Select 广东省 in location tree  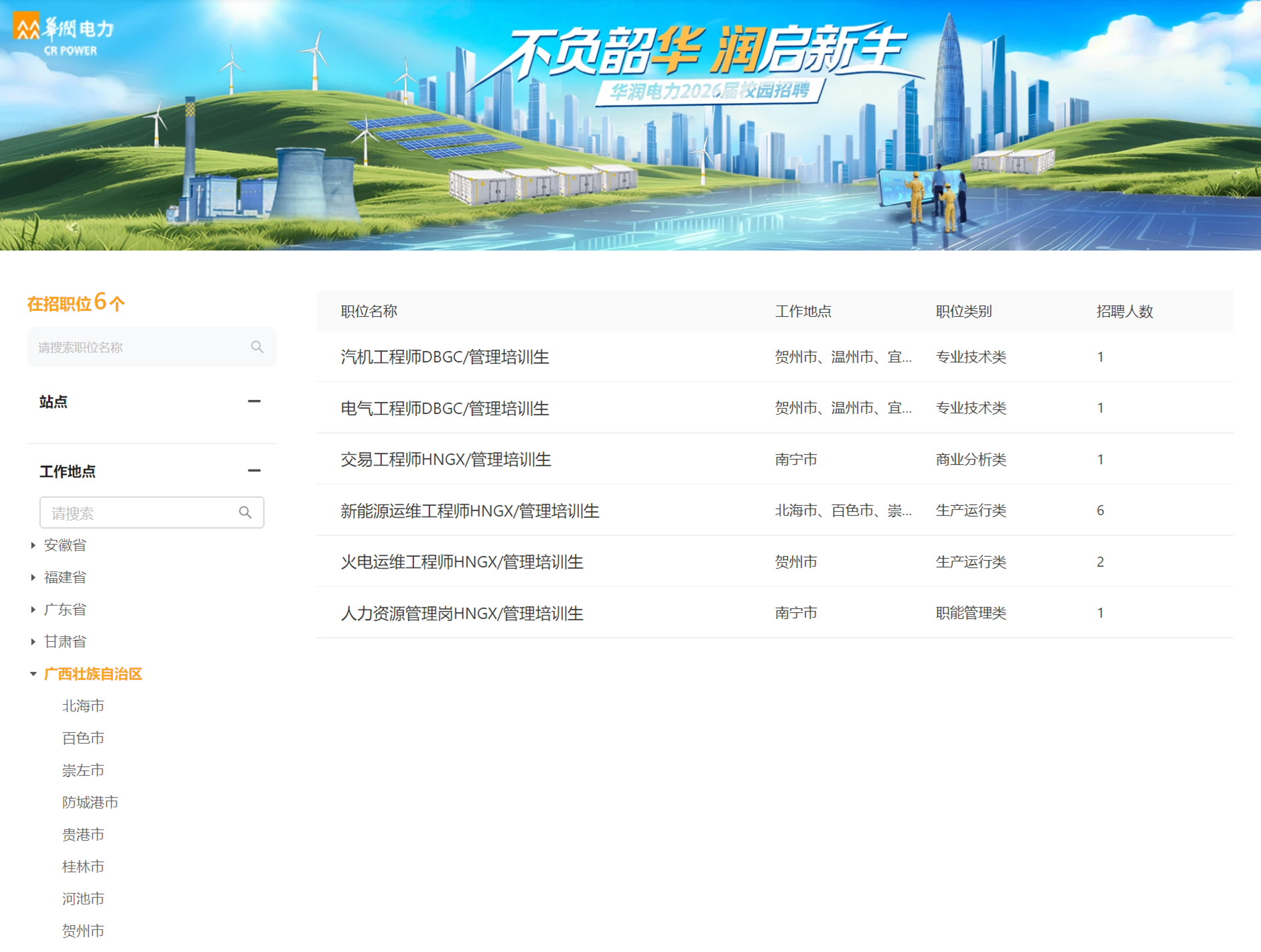(x=65, y=610)
